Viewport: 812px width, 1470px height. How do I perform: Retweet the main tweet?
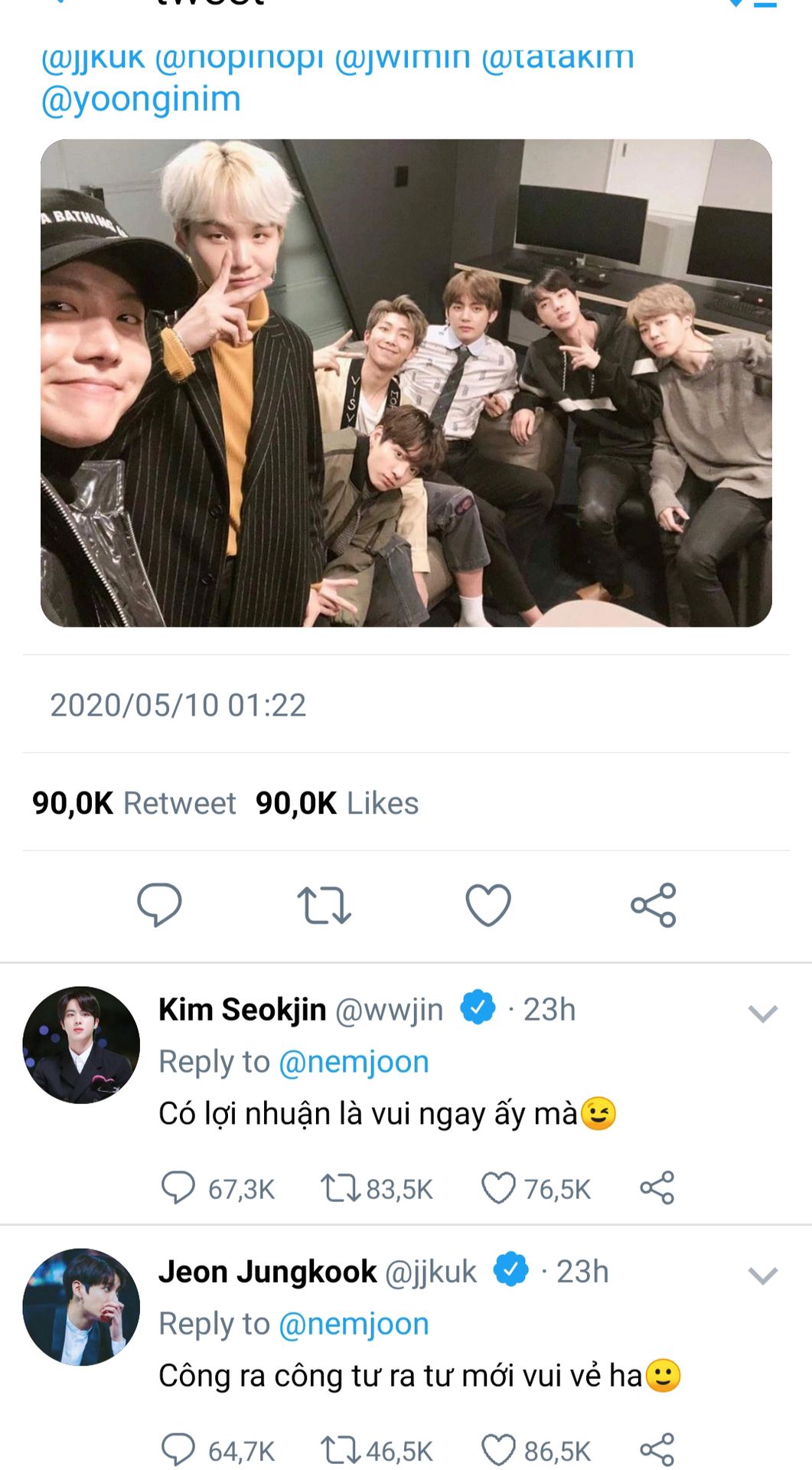tap(324, 905)
